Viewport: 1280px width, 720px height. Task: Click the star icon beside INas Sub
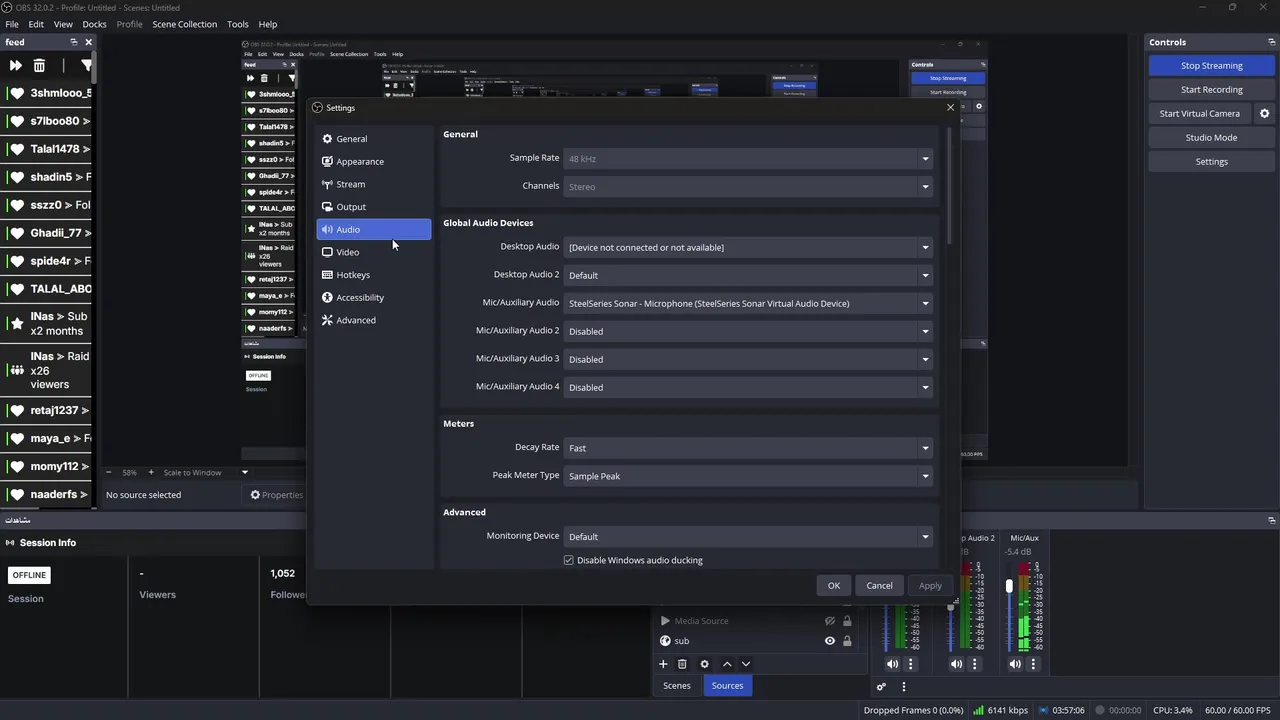[x=16, y=323]
